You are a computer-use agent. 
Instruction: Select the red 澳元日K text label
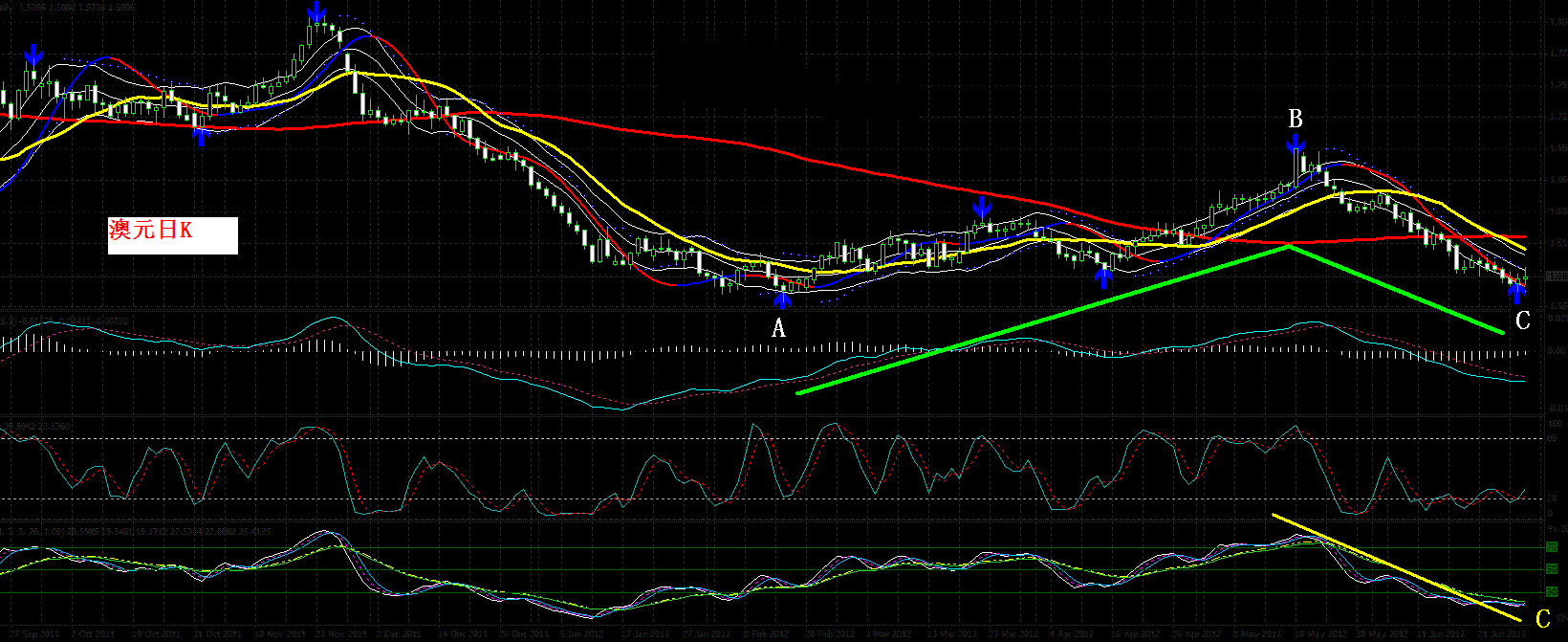(150, 231)
